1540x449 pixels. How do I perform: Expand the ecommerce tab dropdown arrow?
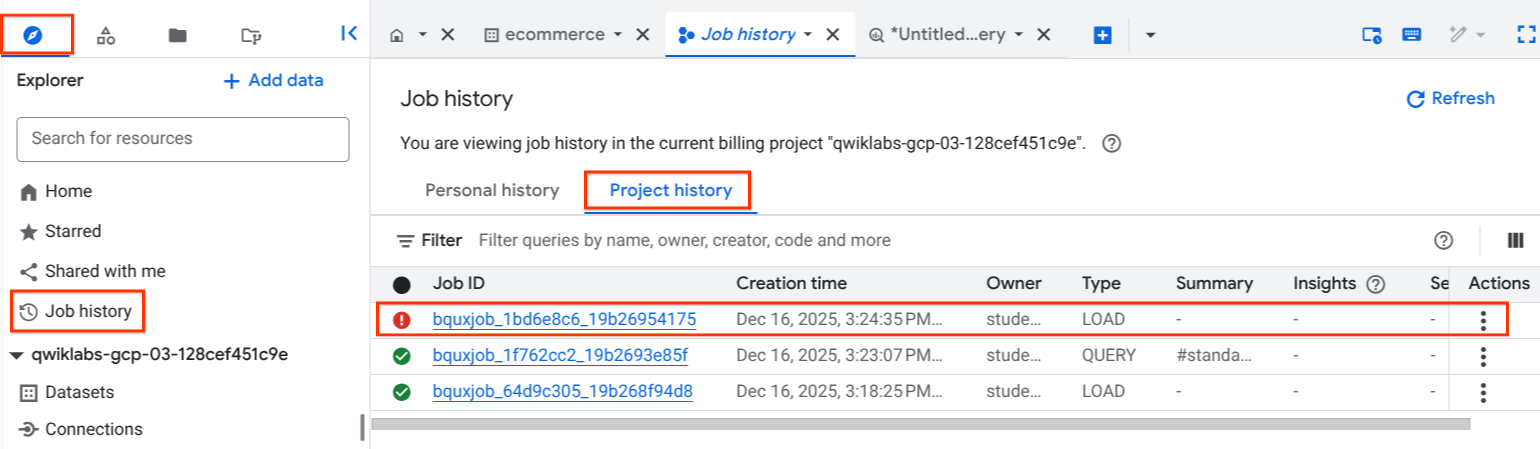click(x=620, y=35)
